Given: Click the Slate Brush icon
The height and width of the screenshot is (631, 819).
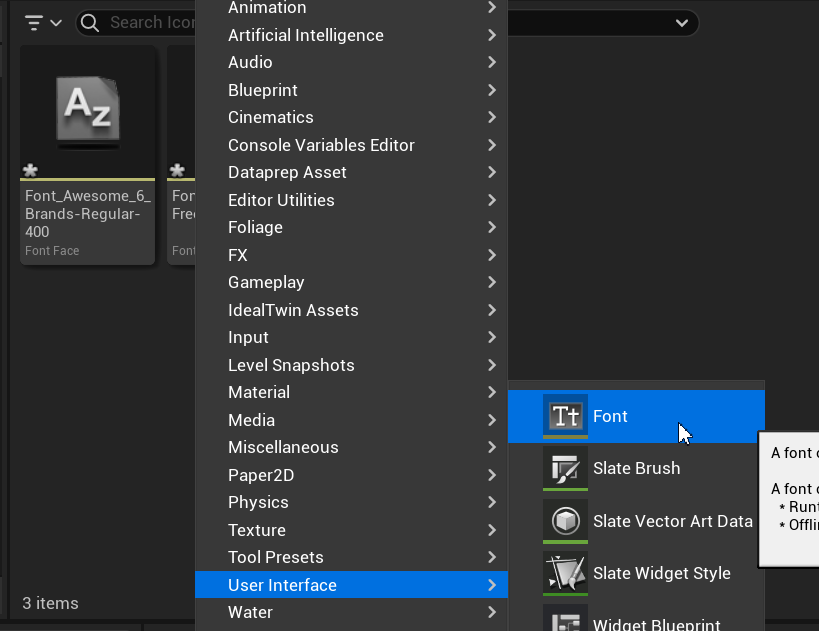Looking at the screenshot, I should 565,468.
